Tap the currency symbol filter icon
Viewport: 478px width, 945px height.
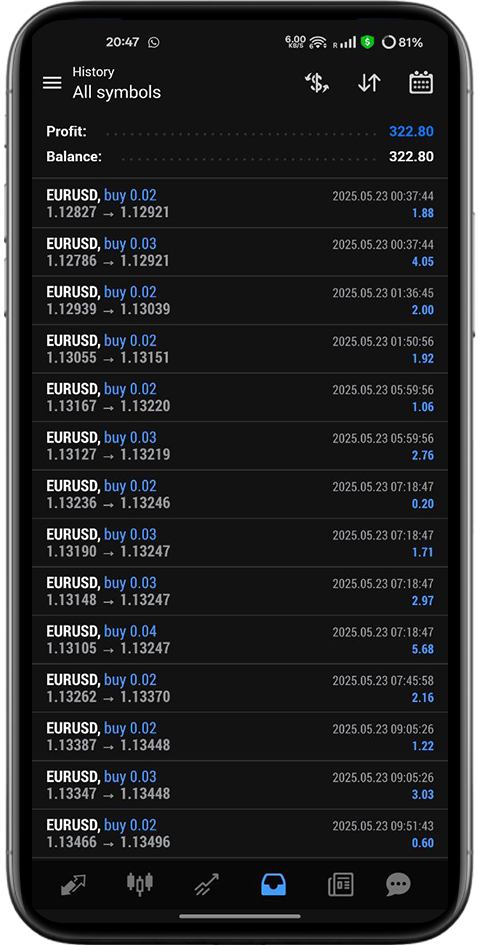coord(316,83)
